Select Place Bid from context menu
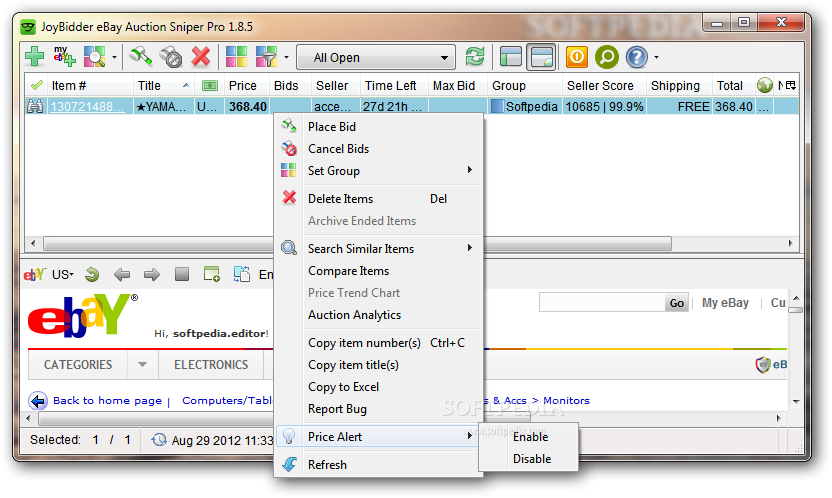 point(378,127)
